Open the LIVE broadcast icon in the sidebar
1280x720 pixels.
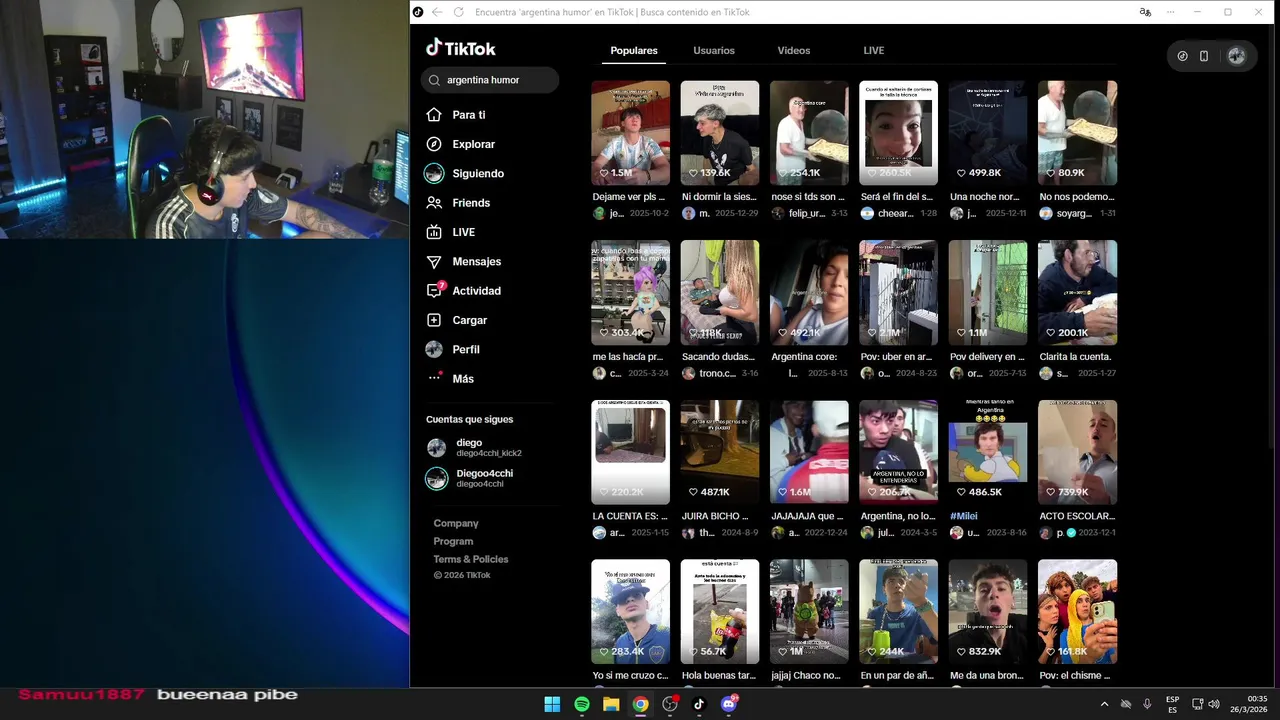tap(434, 232)
